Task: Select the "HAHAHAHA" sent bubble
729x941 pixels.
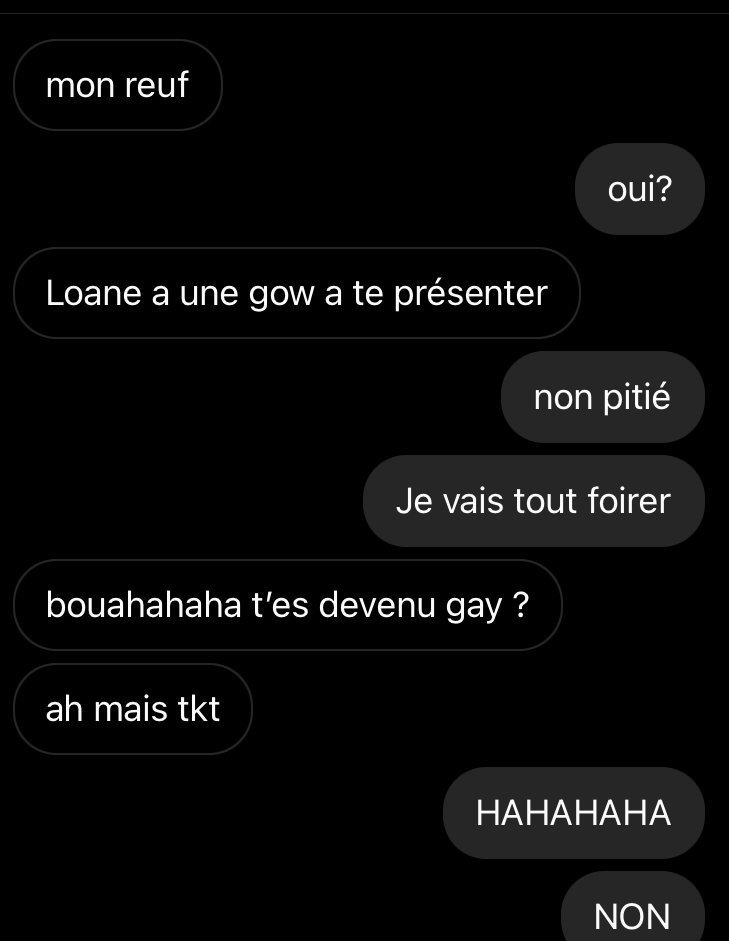Action: [574, 813]
